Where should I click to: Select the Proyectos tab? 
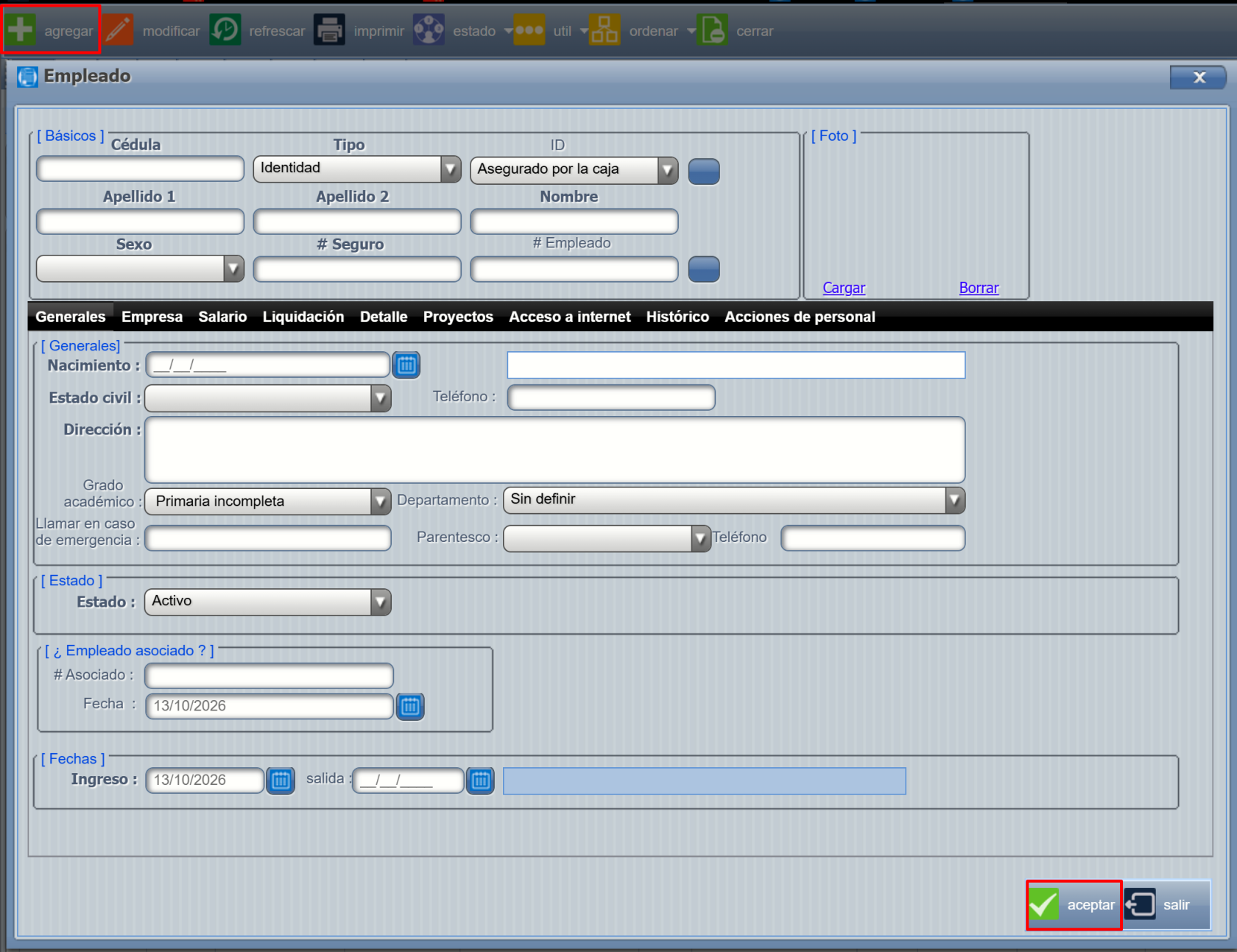458,317
